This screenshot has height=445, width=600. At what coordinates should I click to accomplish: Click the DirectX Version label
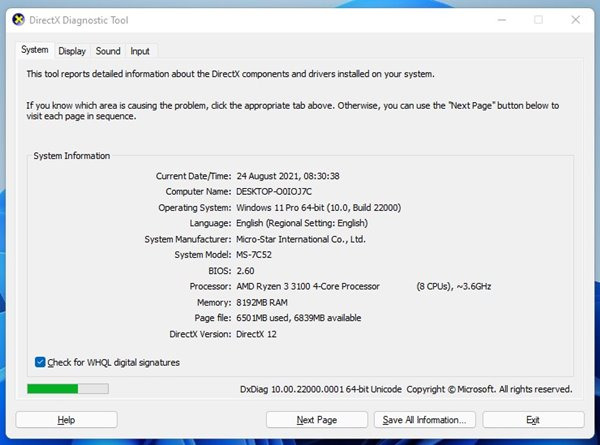click(x=200, y=334)
